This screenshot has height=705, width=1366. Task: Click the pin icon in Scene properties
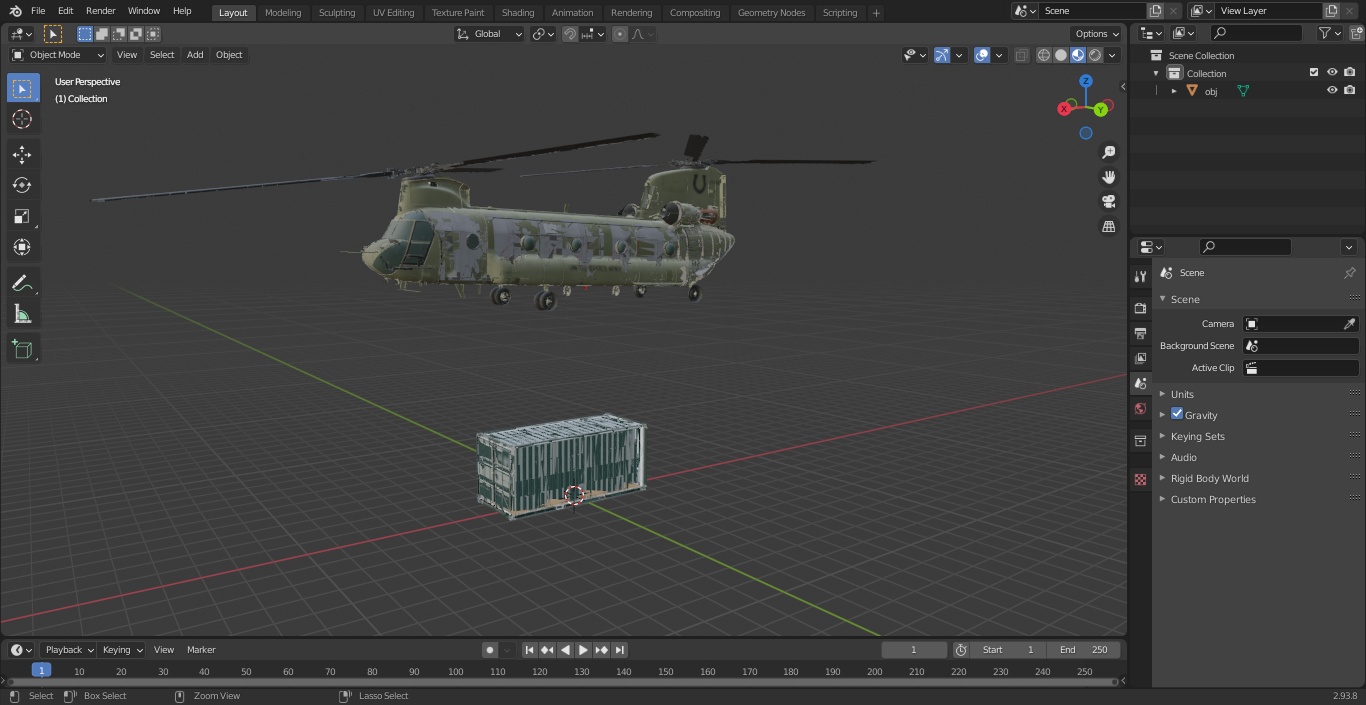point(1349,273)
